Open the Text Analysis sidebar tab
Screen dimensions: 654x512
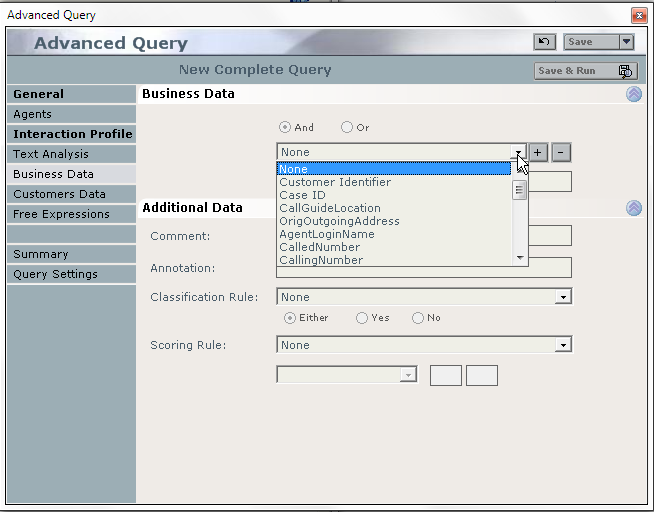(x=51, y=154)
